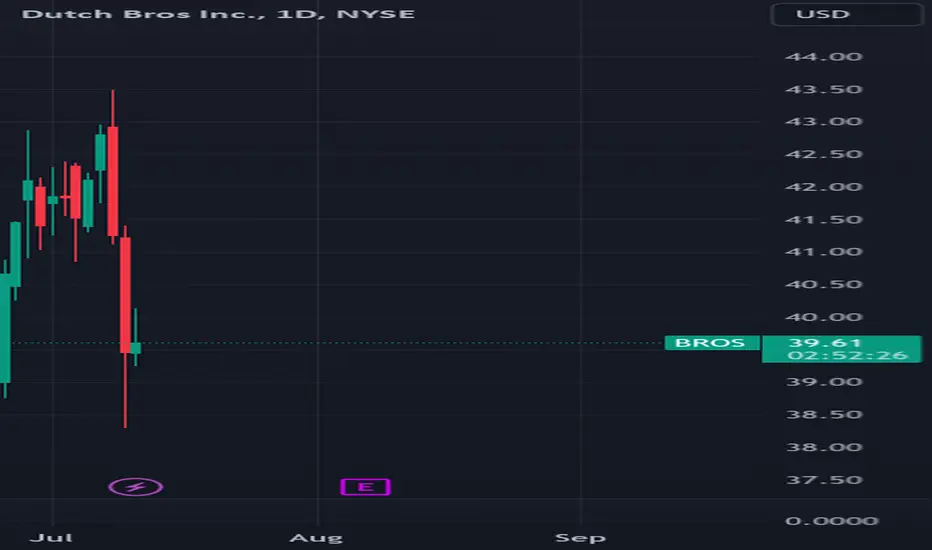
Task: Click the 0.0000 value on scale
Action: 831,521
